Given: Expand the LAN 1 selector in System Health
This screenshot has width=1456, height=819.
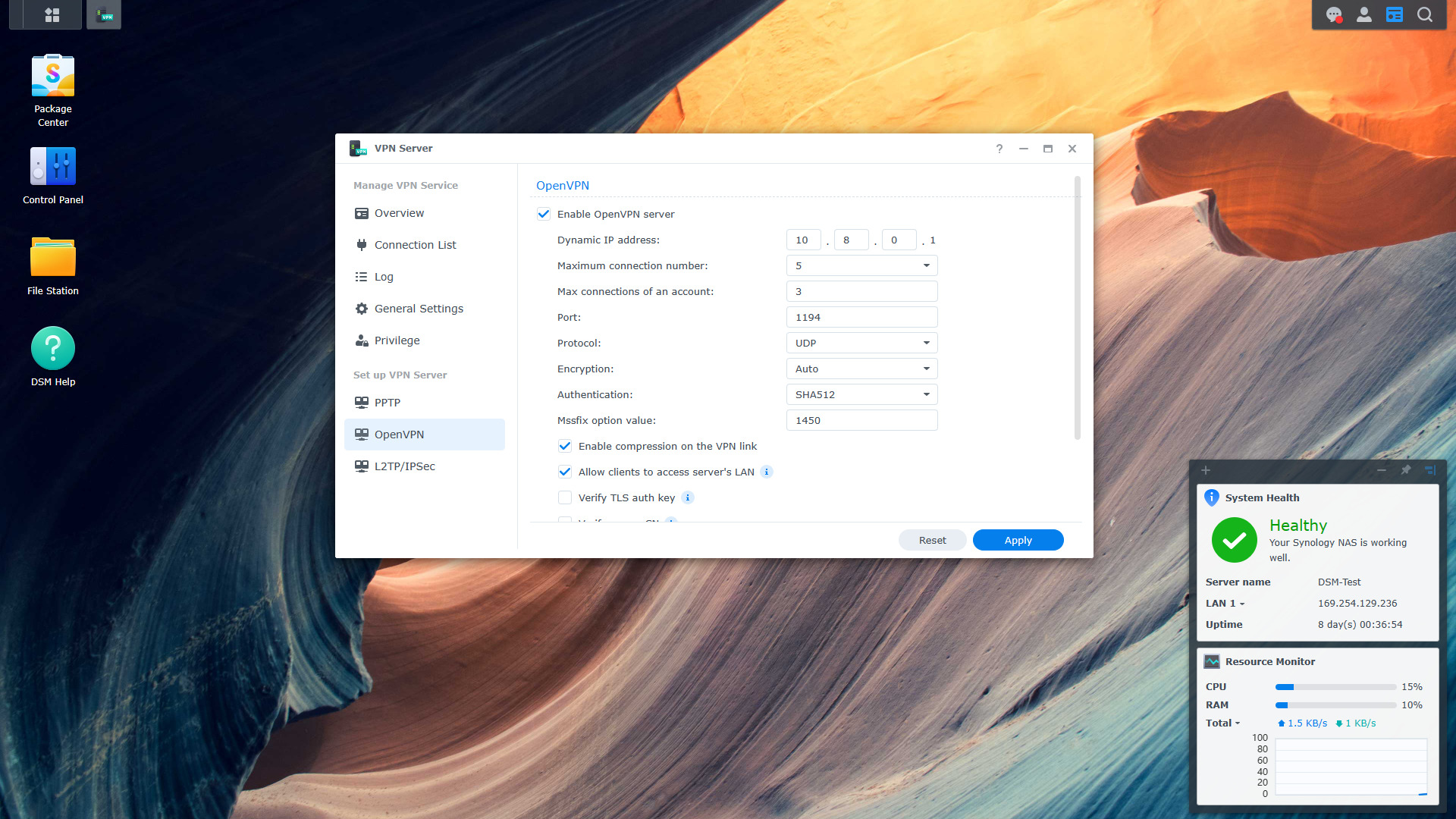Looking at the screenshot, I should [x=1225, y=604].
